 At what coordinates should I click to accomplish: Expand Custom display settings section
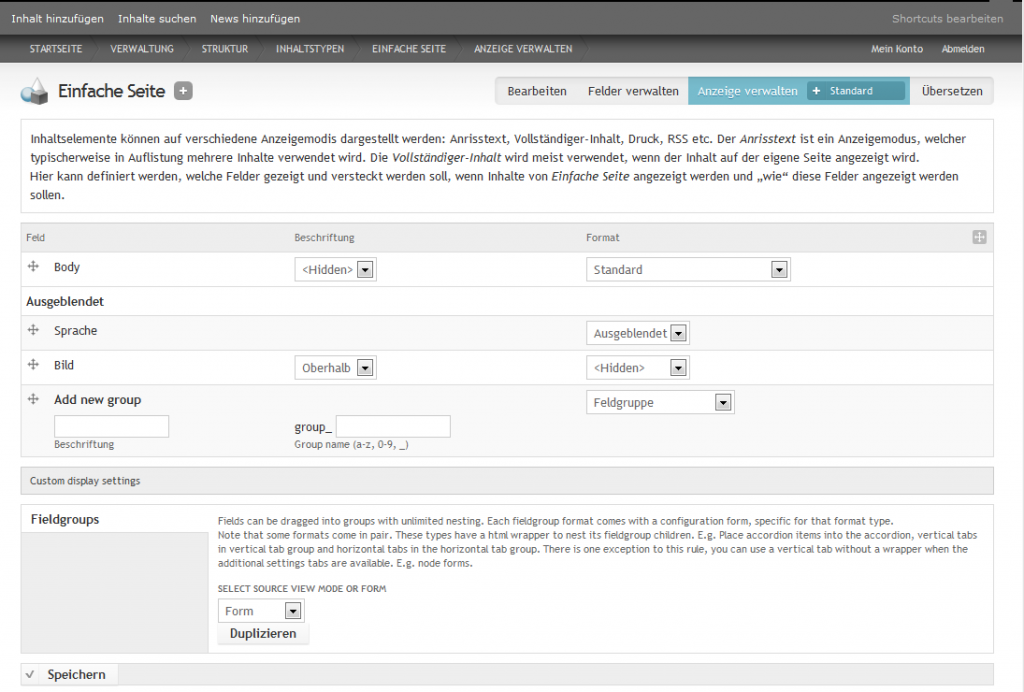point(85,481)
